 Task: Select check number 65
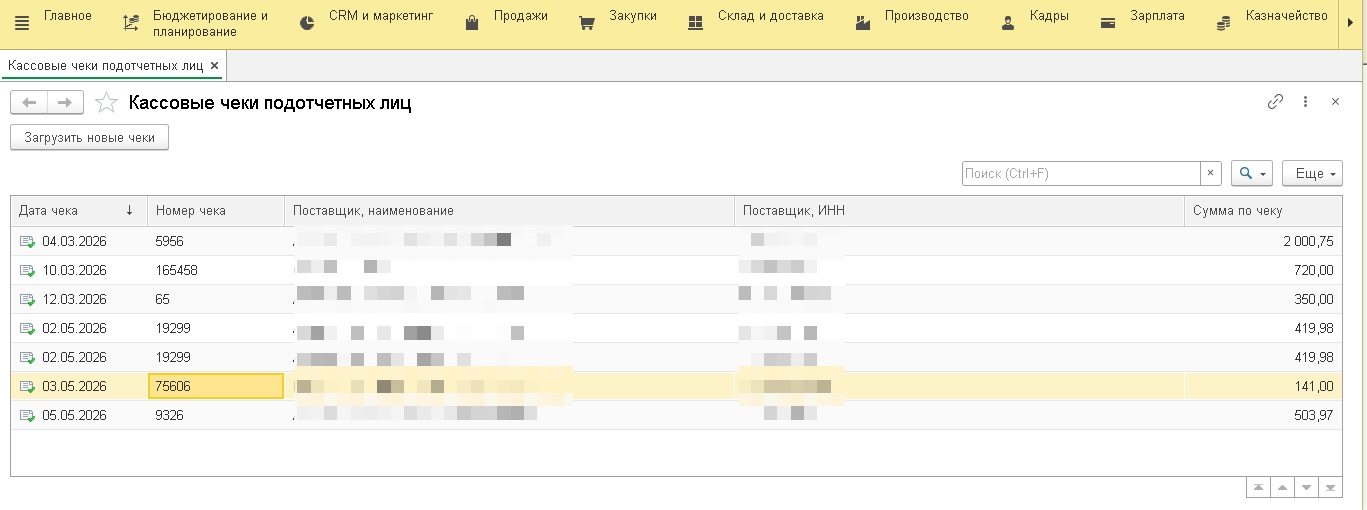[163, 299]
